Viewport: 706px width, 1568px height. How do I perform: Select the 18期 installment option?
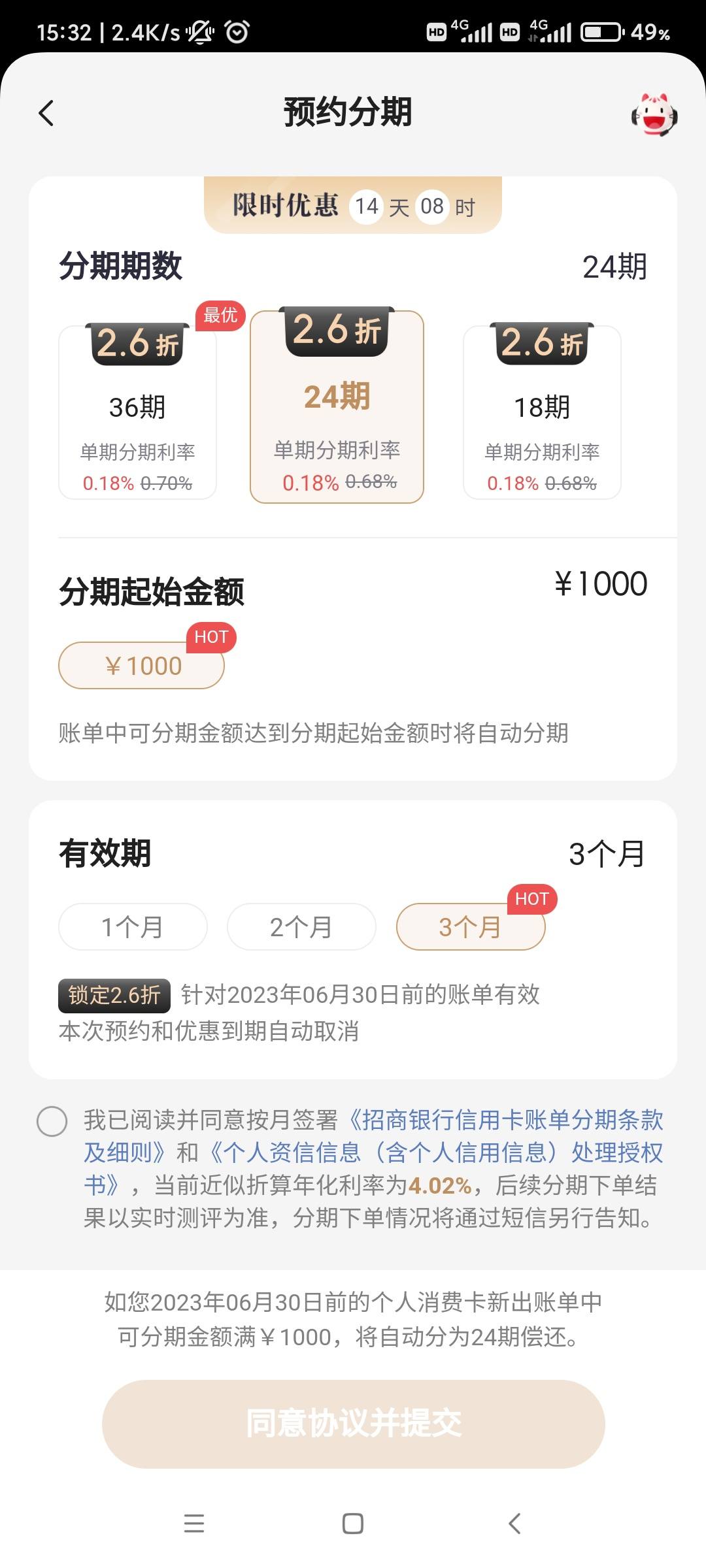542,412
